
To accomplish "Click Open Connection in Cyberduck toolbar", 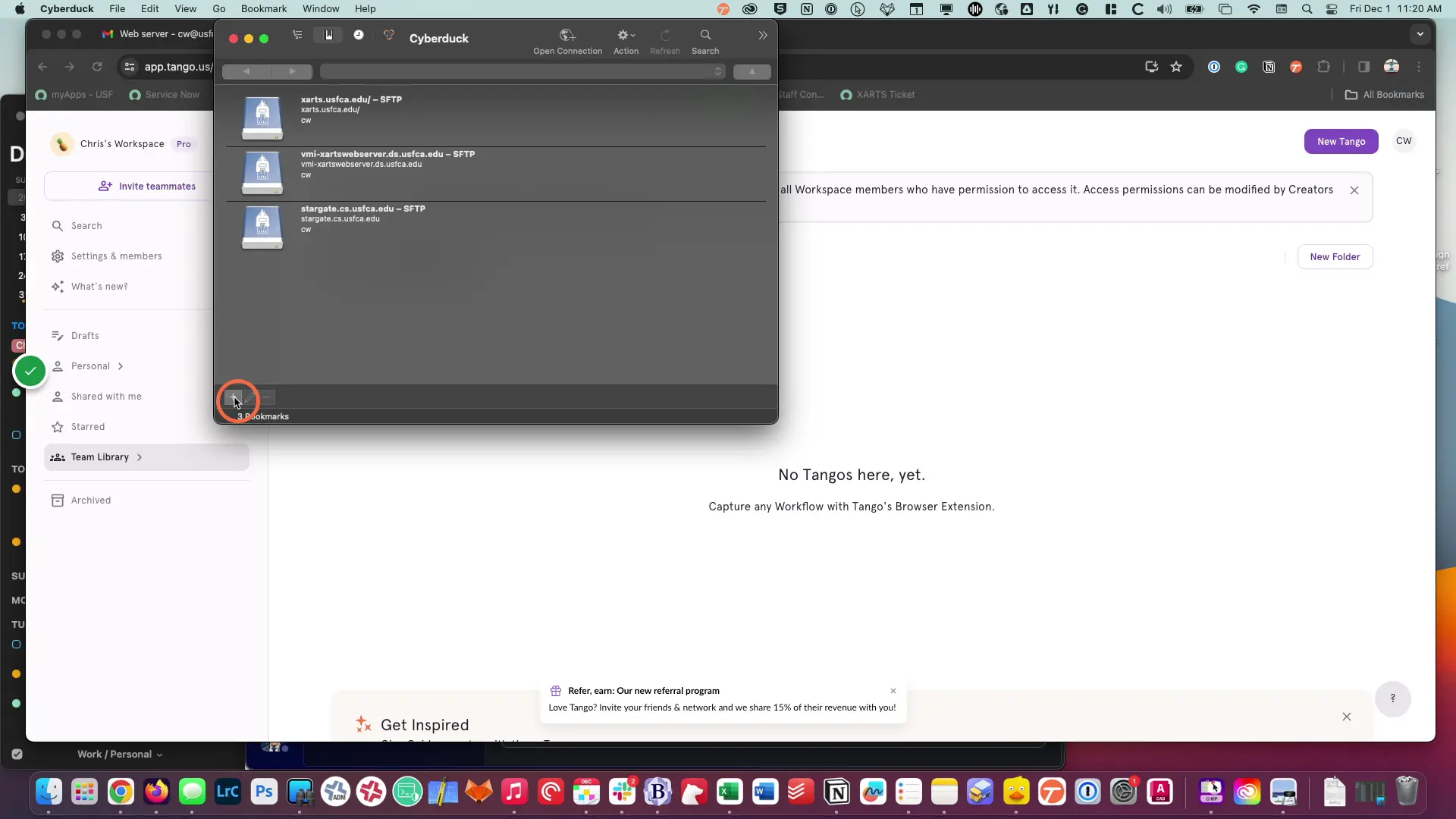I will click(x=567, y=42).
